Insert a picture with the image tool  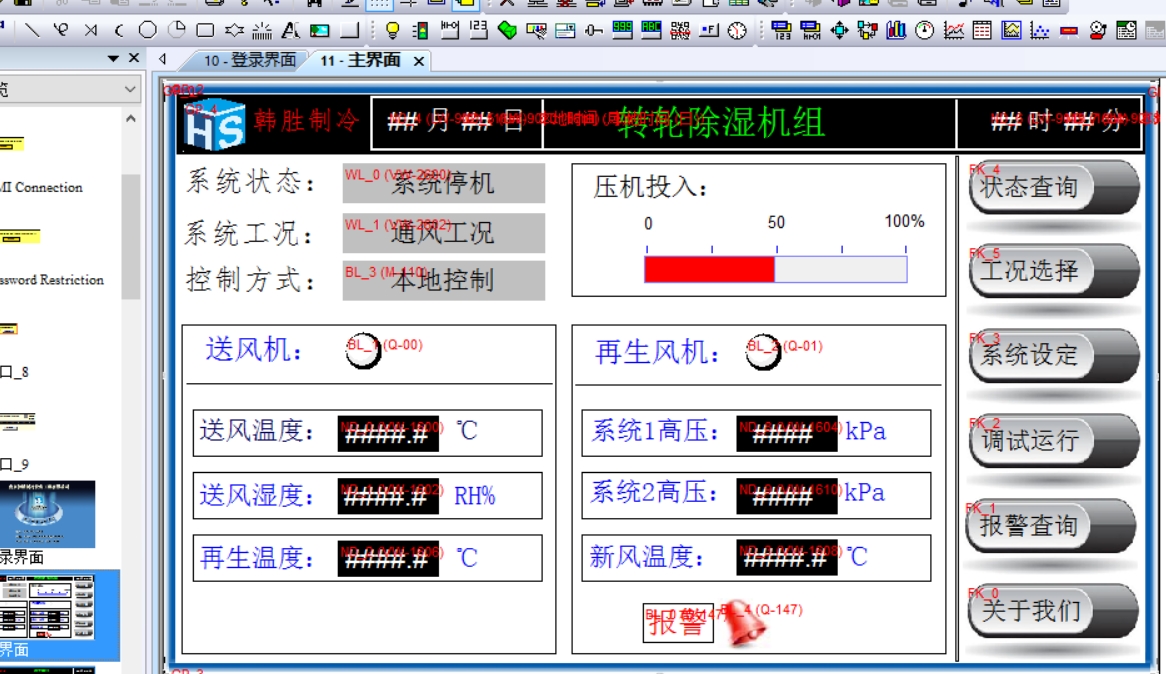coord(319,30)
